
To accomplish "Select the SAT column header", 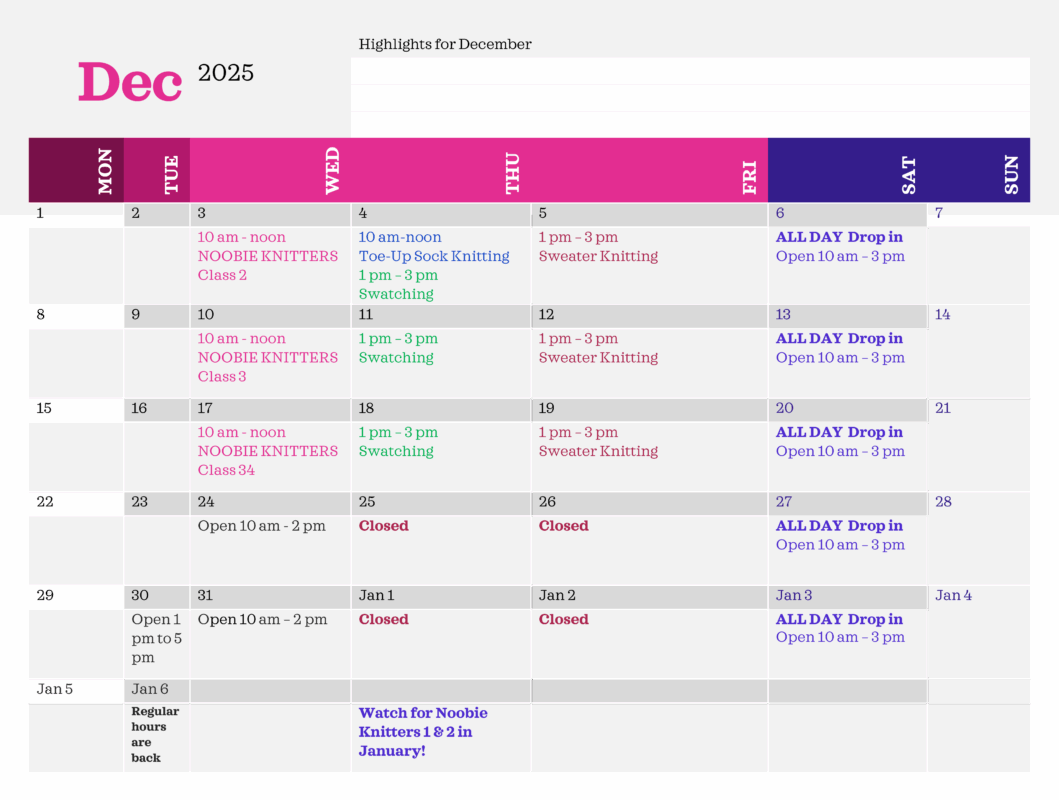I will coord(908,174).
